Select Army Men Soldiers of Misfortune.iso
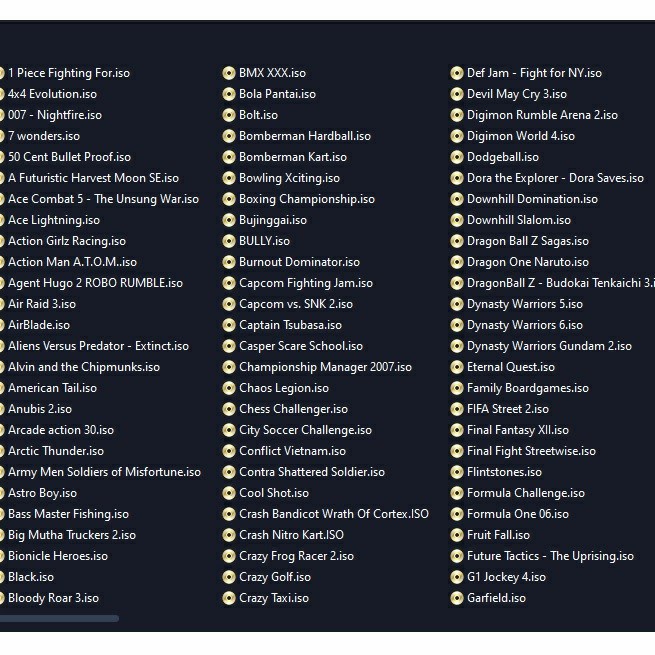The height and width of the screenshot is (655, 655). coord(104,472)
